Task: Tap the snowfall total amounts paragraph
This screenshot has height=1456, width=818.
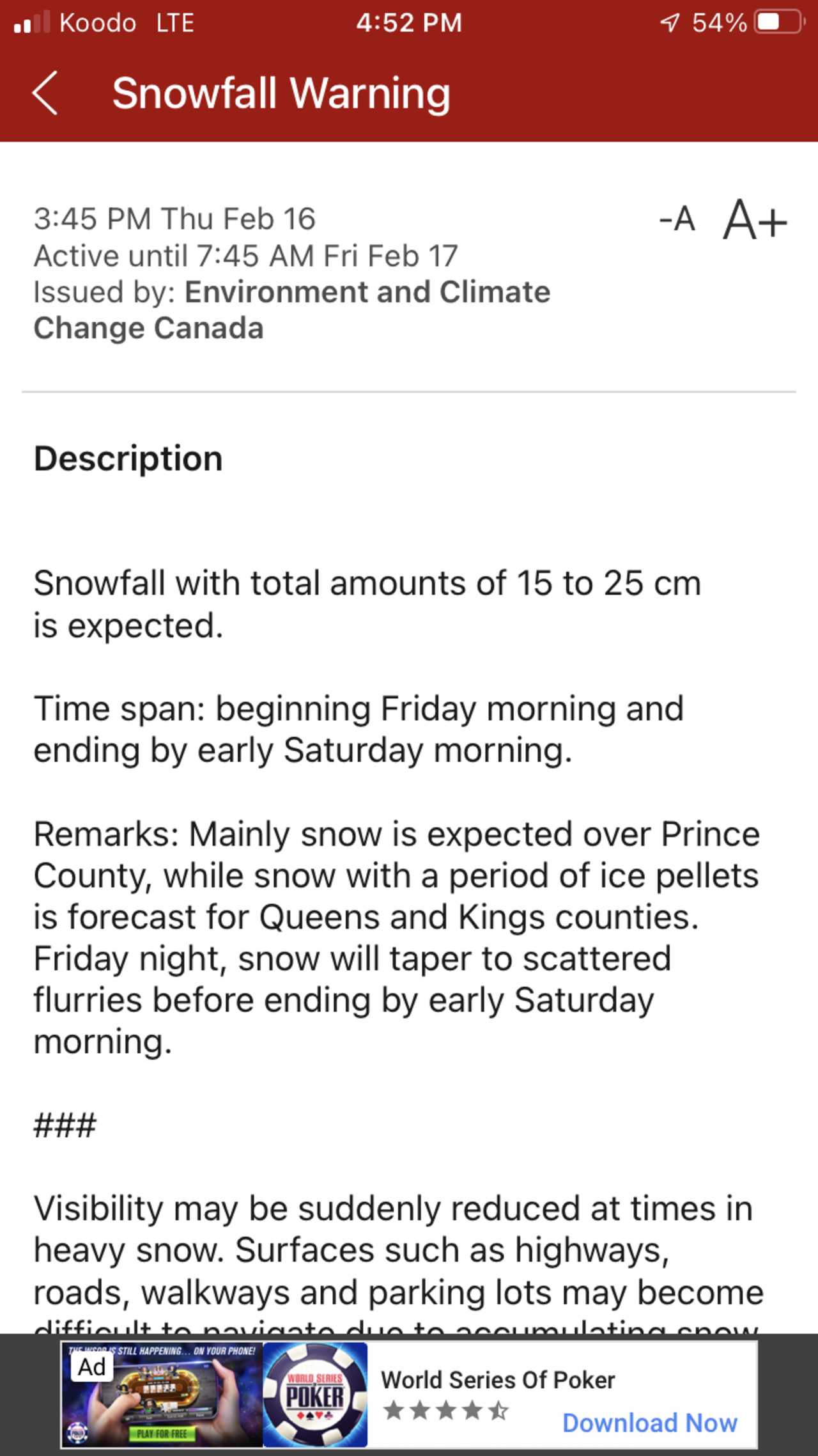Action: pyautogui.click(x=367, y=604)
